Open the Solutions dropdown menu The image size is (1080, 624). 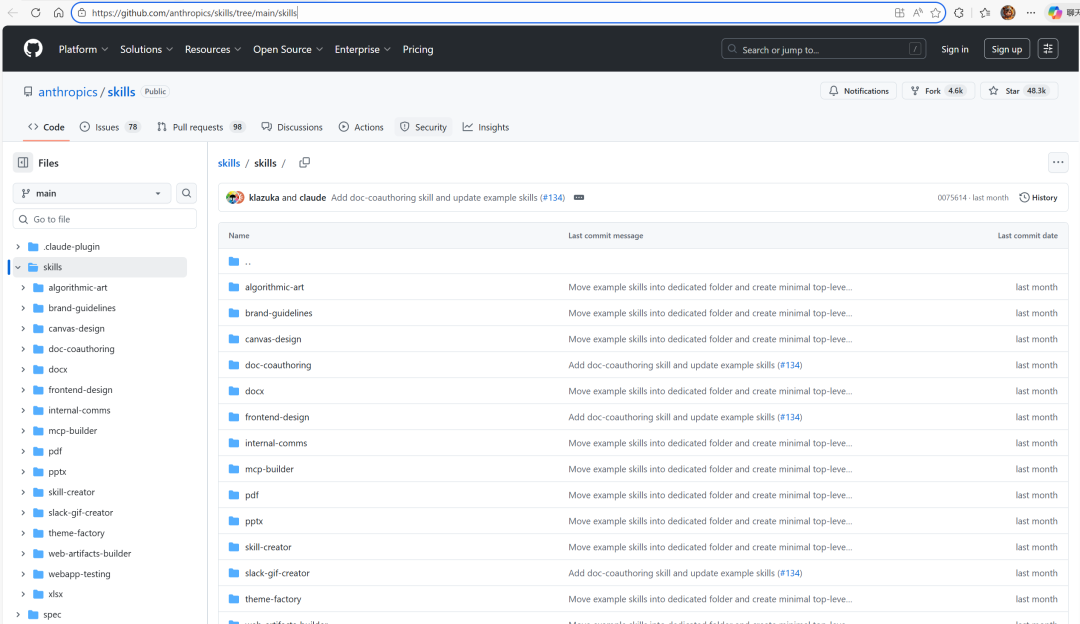pyautogui.click(x=146, y=50)
